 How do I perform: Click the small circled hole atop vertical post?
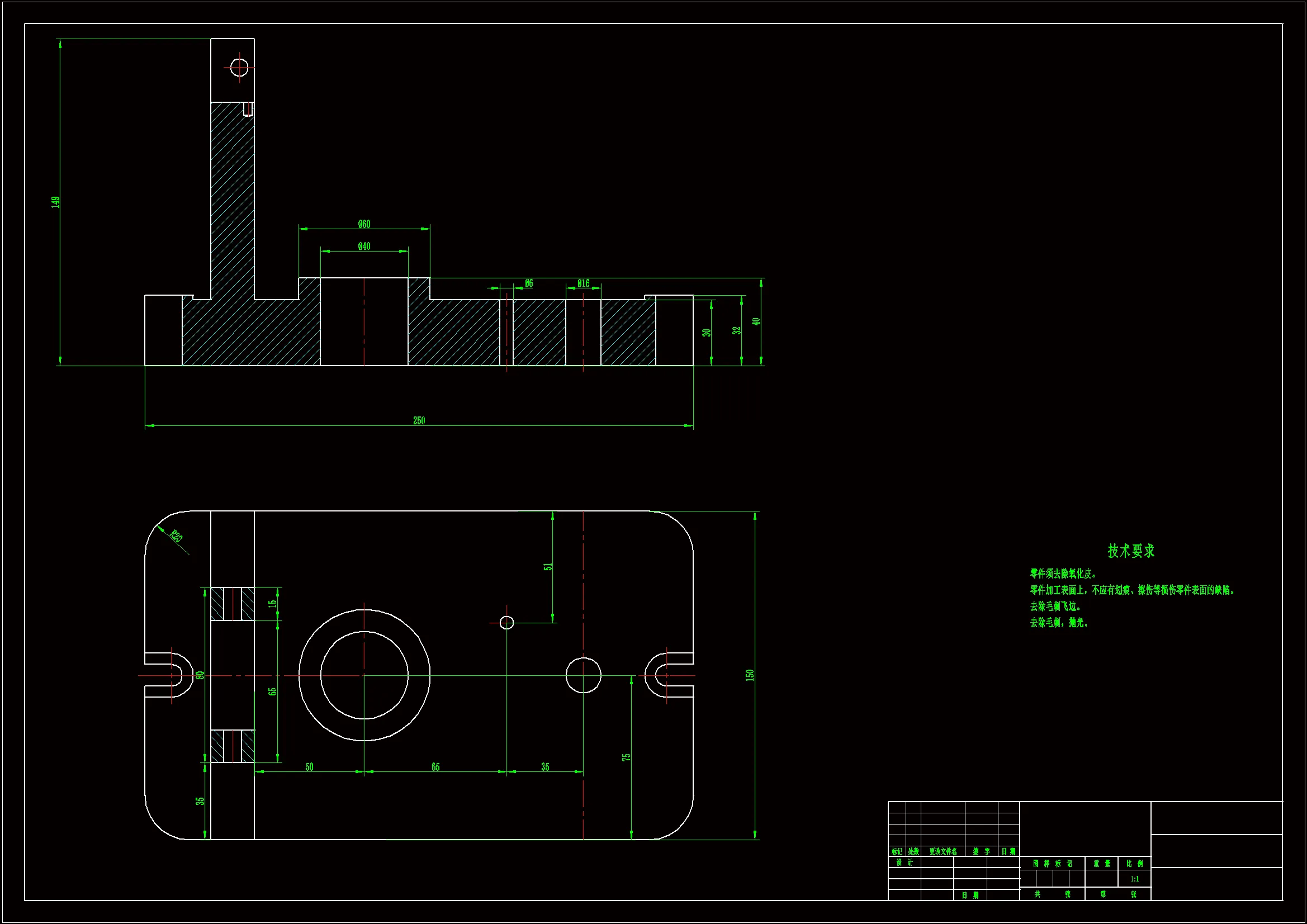239,68
